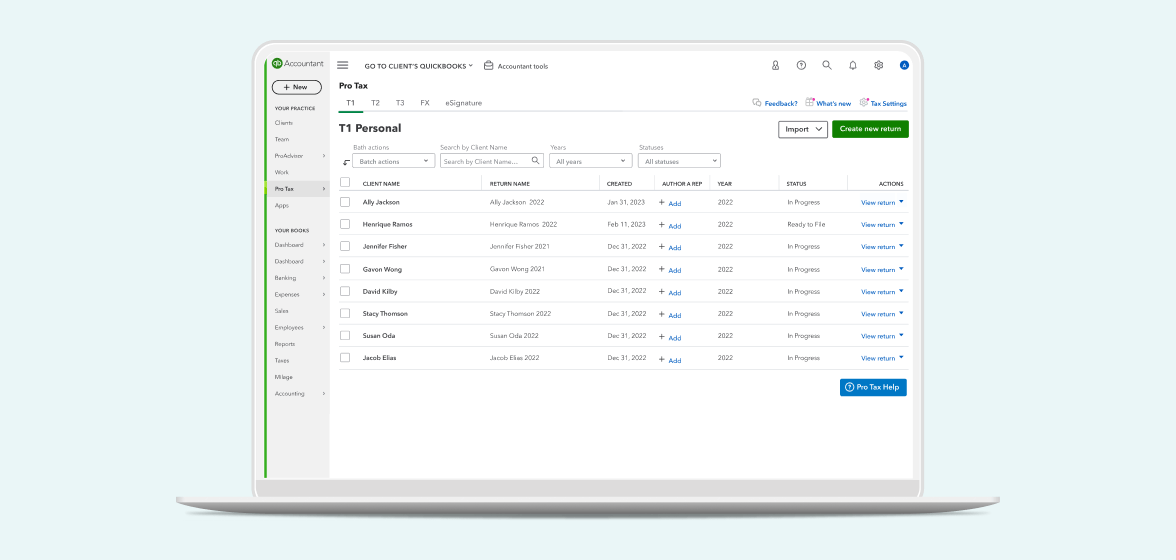Open the All years filter dropdown

click(591, 161)
